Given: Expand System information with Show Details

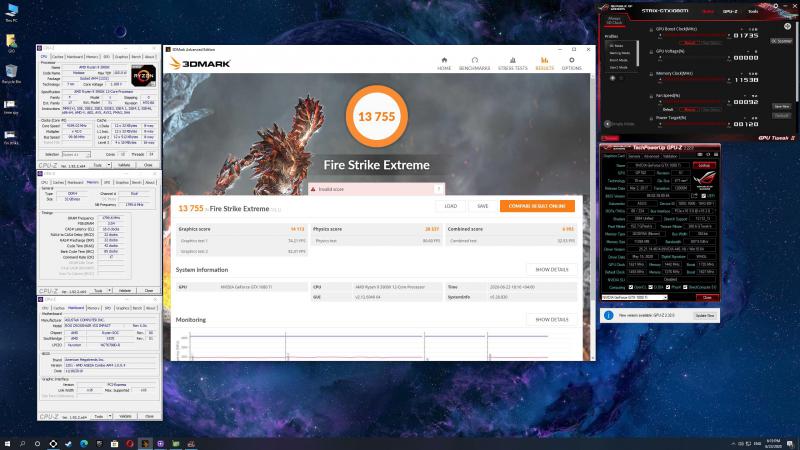Looking at the screenshot, I should click(x=551, y=269).
